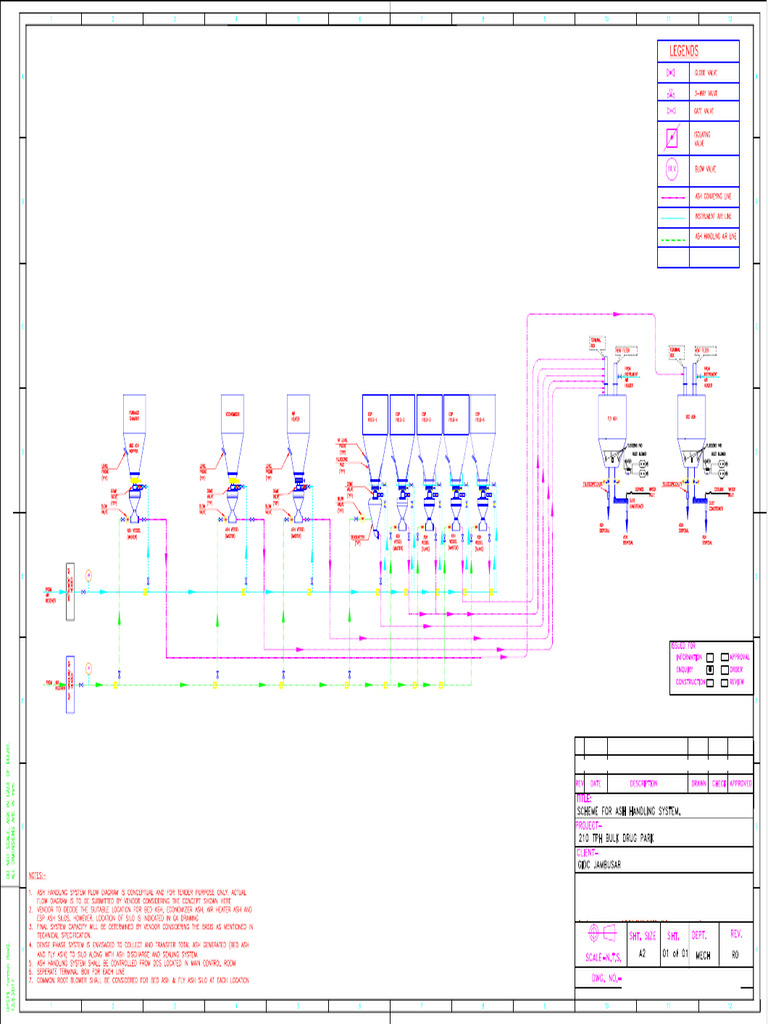The image size is (768, 1024).
Task: Click the 'ISSUED FOR' heading
Action: pos(683,646)
